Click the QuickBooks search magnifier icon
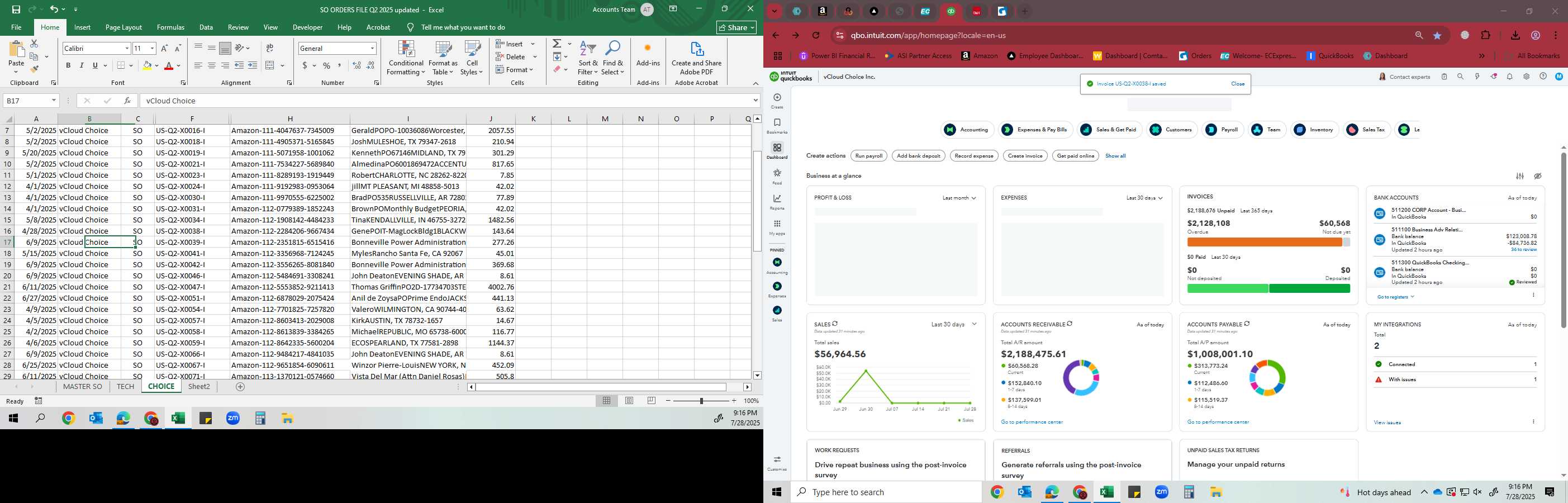Viewport: 1568px width, 503px height. [x=1460, y=77]
